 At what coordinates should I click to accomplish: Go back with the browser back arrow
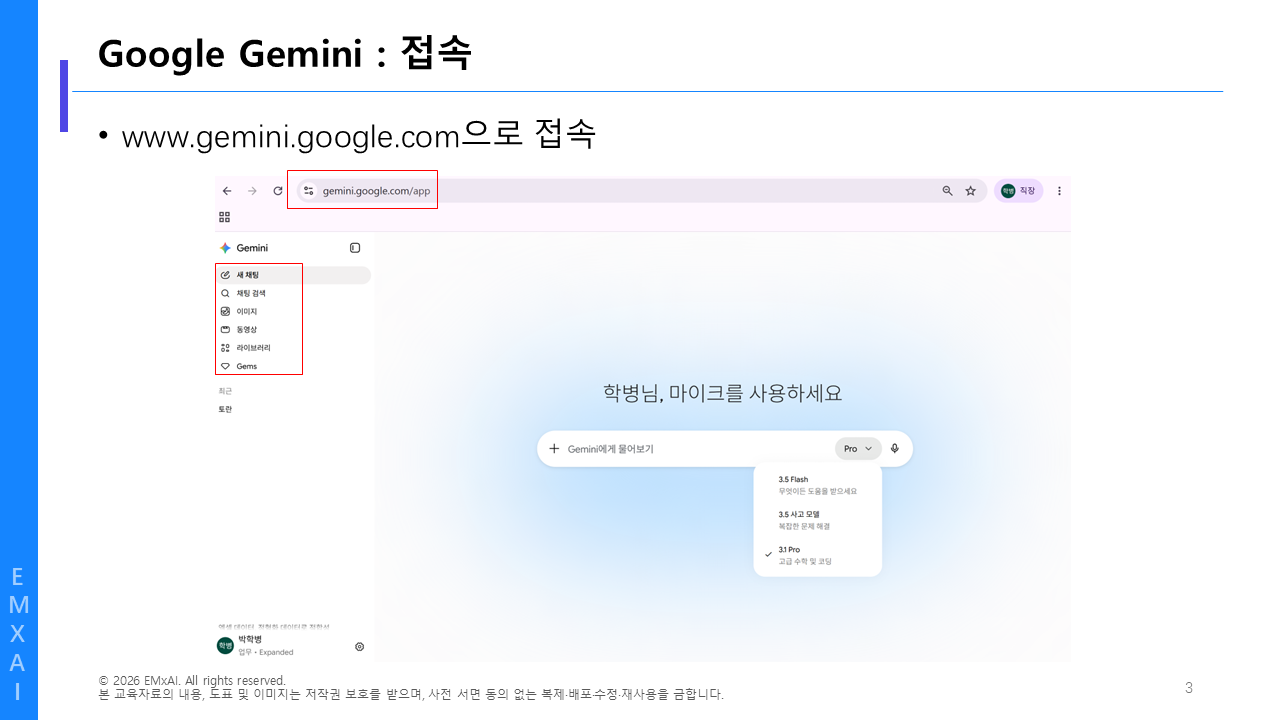pos(227,191)
